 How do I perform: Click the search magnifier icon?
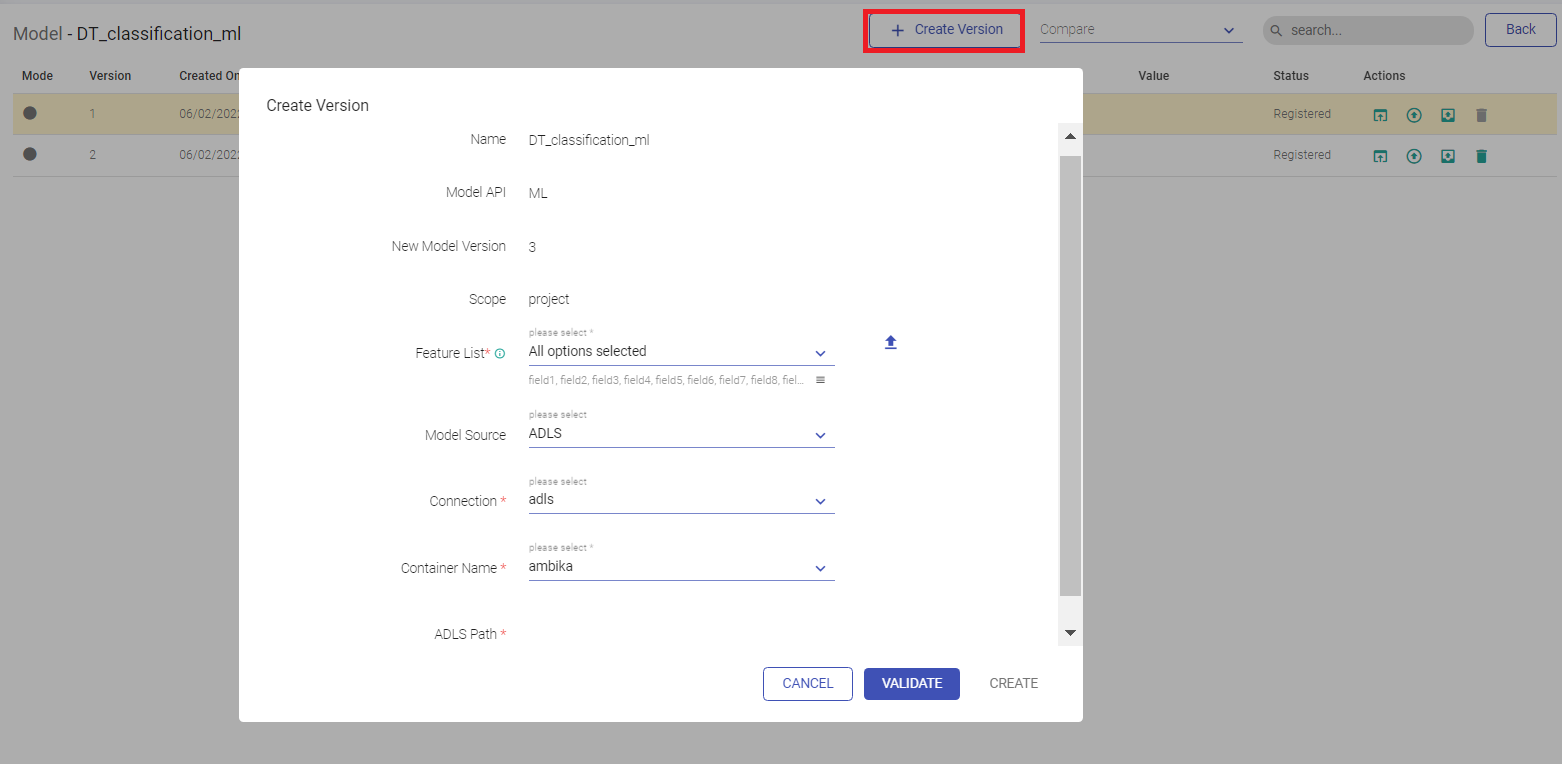pyautogui.click(x=1276, y=31)
